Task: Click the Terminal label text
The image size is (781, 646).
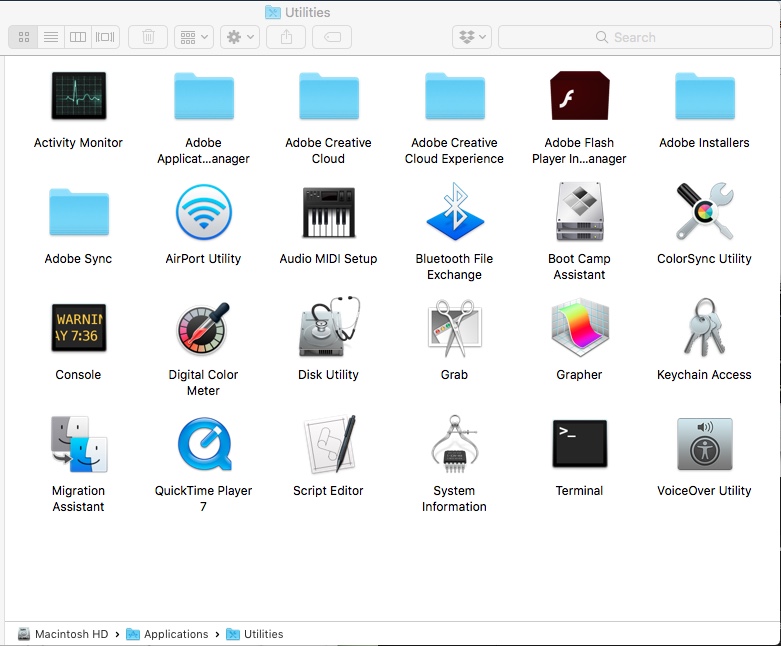Action: [579, 491]
